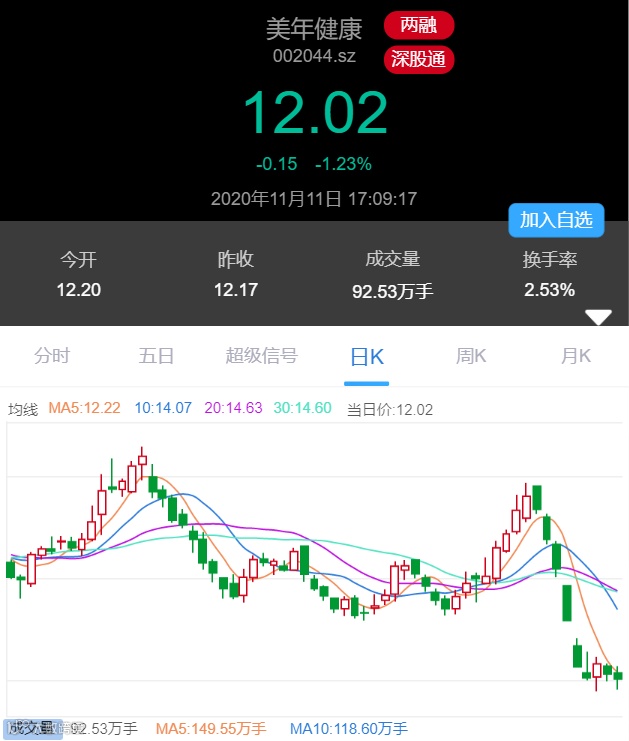Tap the large green gap-down candlestick

click(567, 603)
